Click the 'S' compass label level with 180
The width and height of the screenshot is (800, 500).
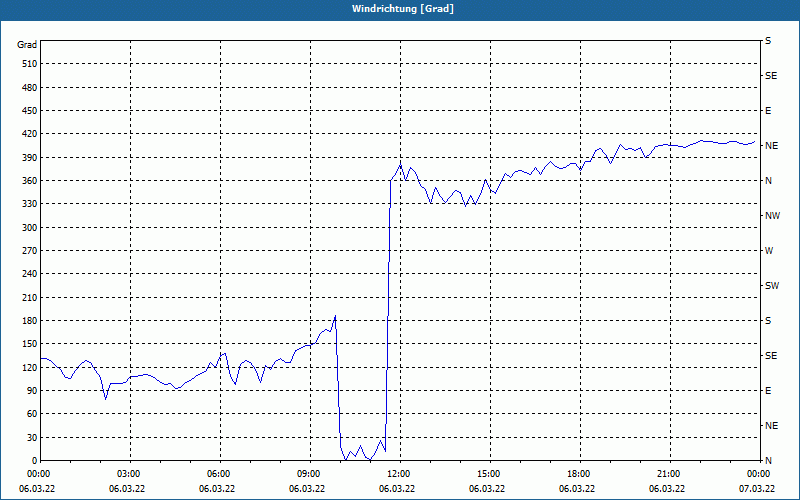point(768,321)
